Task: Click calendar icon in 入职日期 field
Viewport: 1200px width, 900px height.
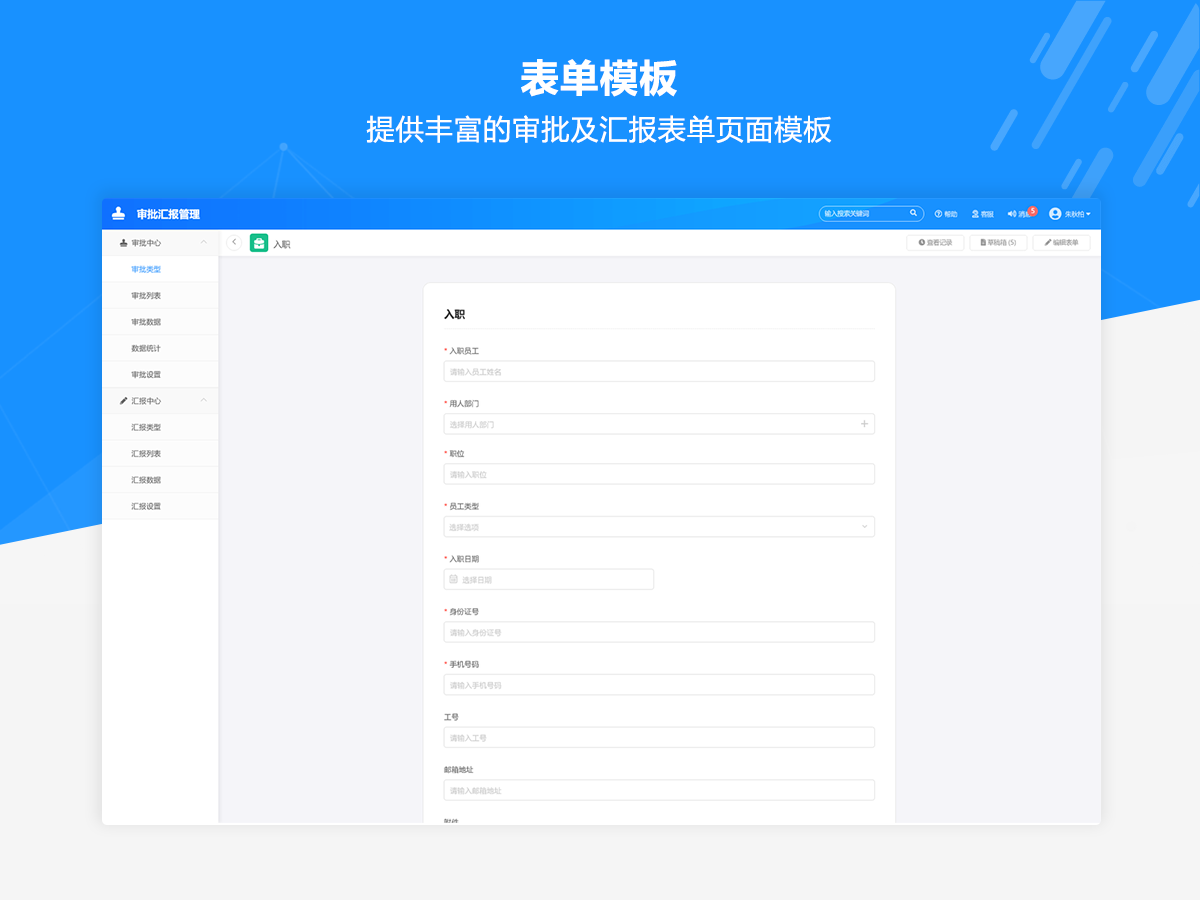Action: [454, 579]
